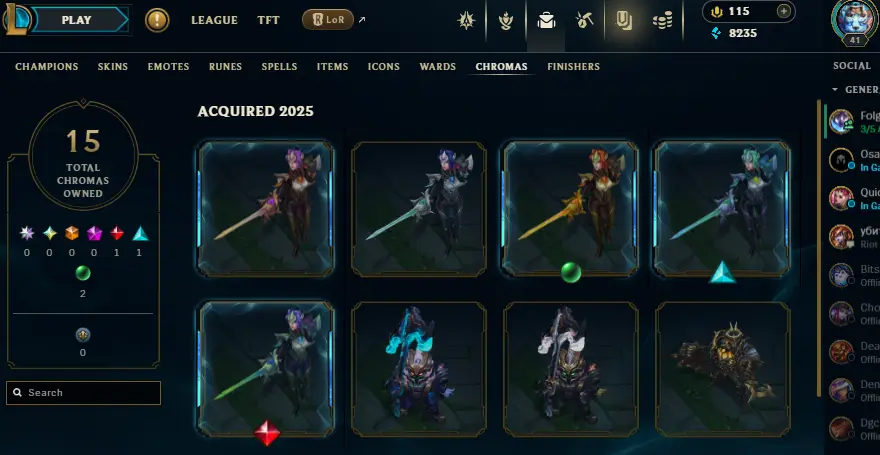880x455 pixels.
Task: Open the Loot hammer icon
Action: click(584, 21)
